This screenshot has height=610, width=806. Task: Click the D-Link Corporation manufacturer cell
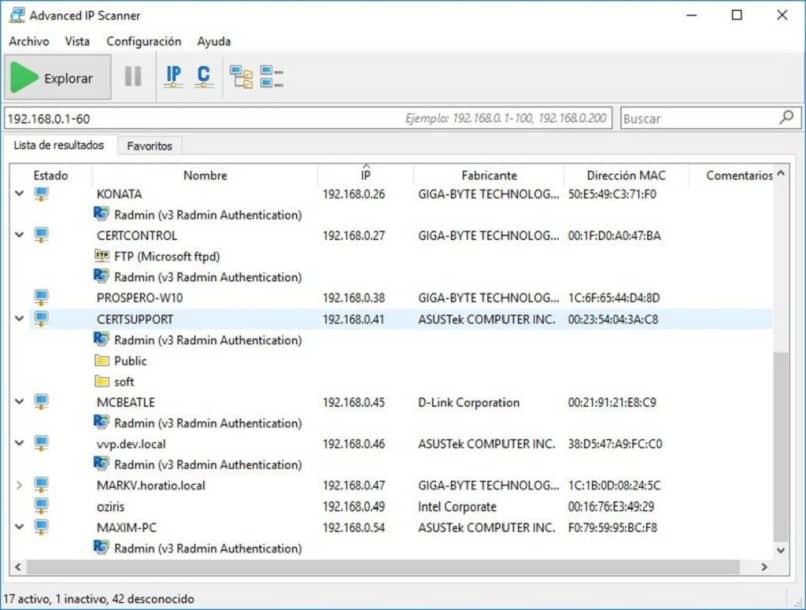(x=469, y=402)
